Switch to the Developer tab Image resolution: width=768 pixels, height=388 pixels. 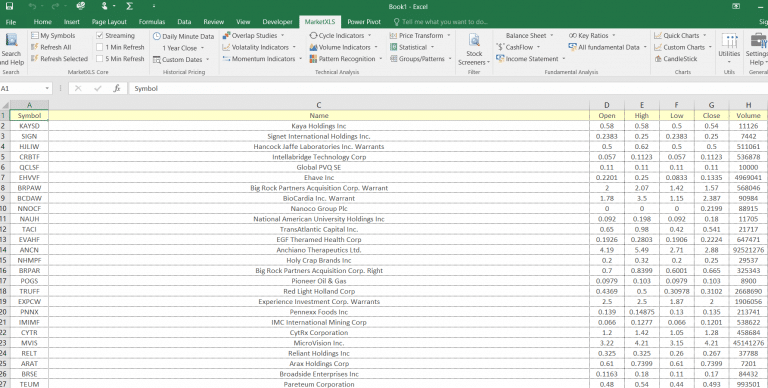coord(277,22)
